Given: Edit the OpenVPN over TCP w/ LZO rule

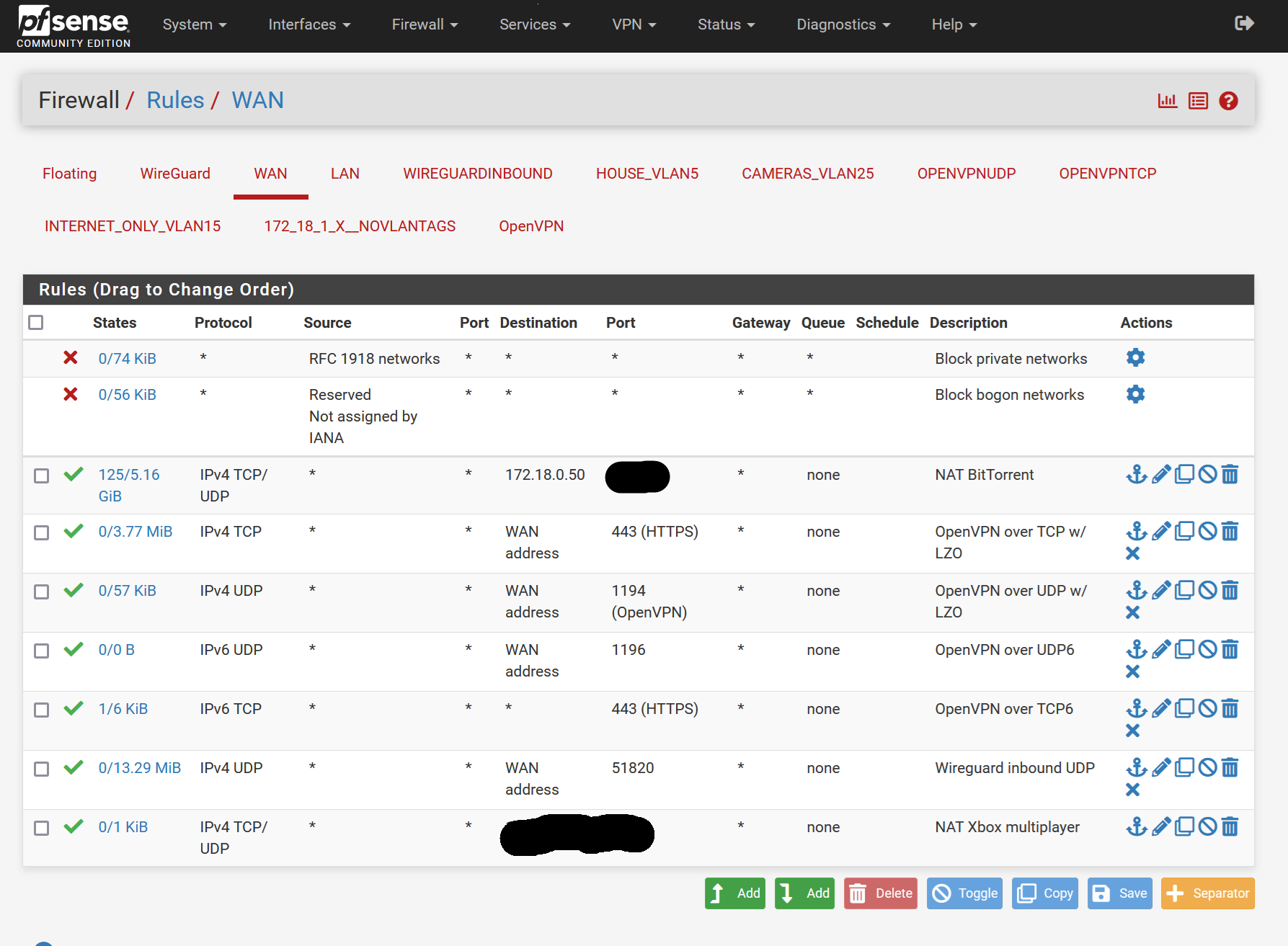Looking at the screenshot, I should coord(1161,531).
